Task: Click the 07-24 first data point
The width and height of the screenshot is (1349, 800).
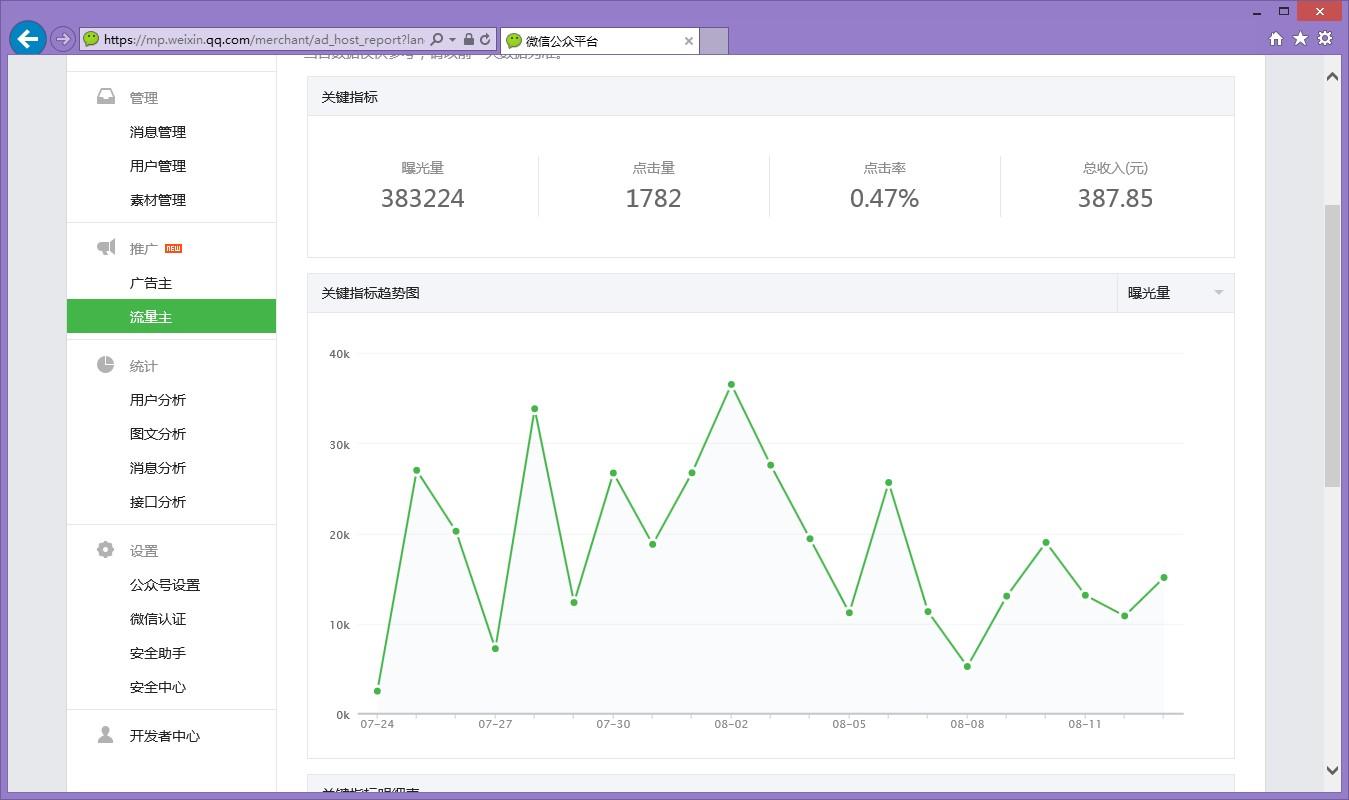Action: coord(377,691)
